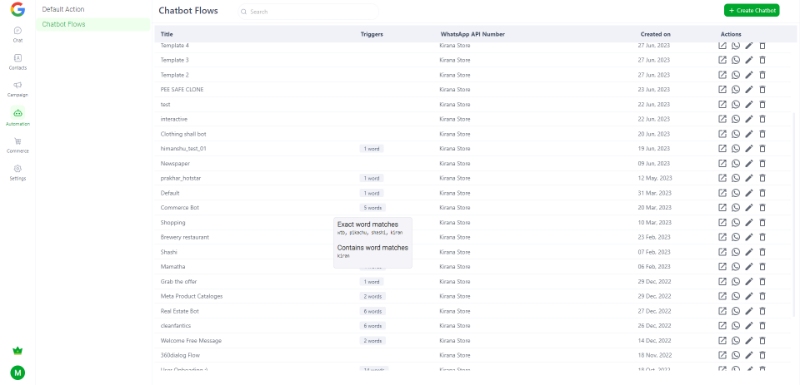Go to the Campaign section
This screenshot has height=385, width=800.
[17, 89]
